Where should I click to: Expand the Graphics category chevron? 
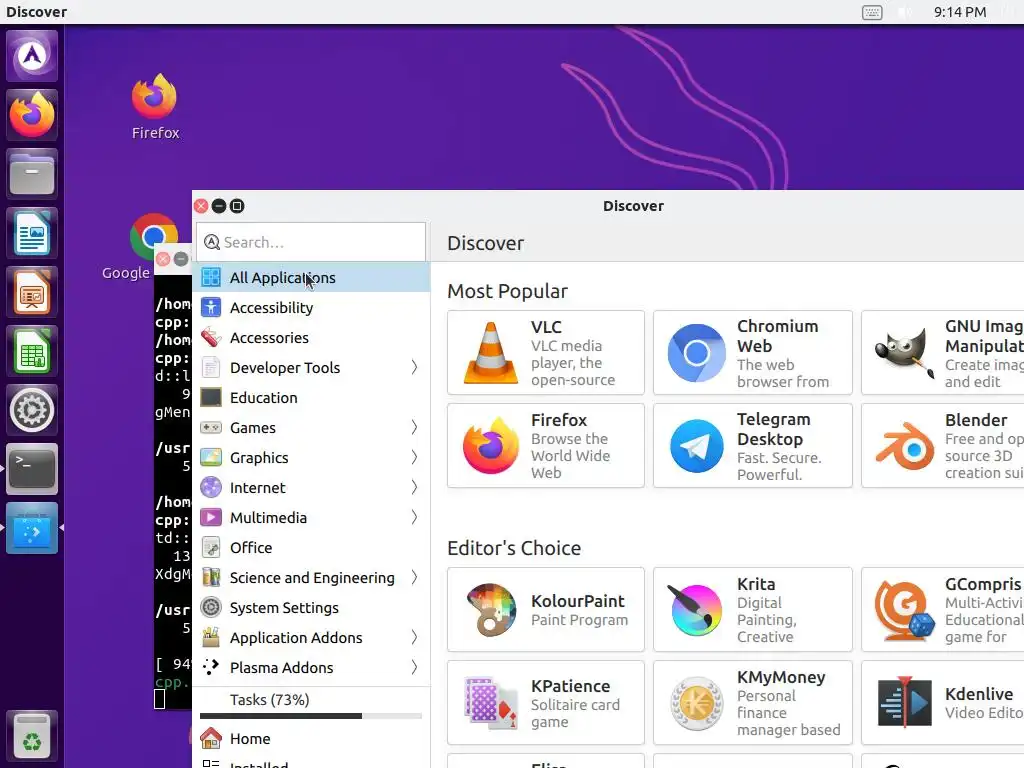(414, 458)
